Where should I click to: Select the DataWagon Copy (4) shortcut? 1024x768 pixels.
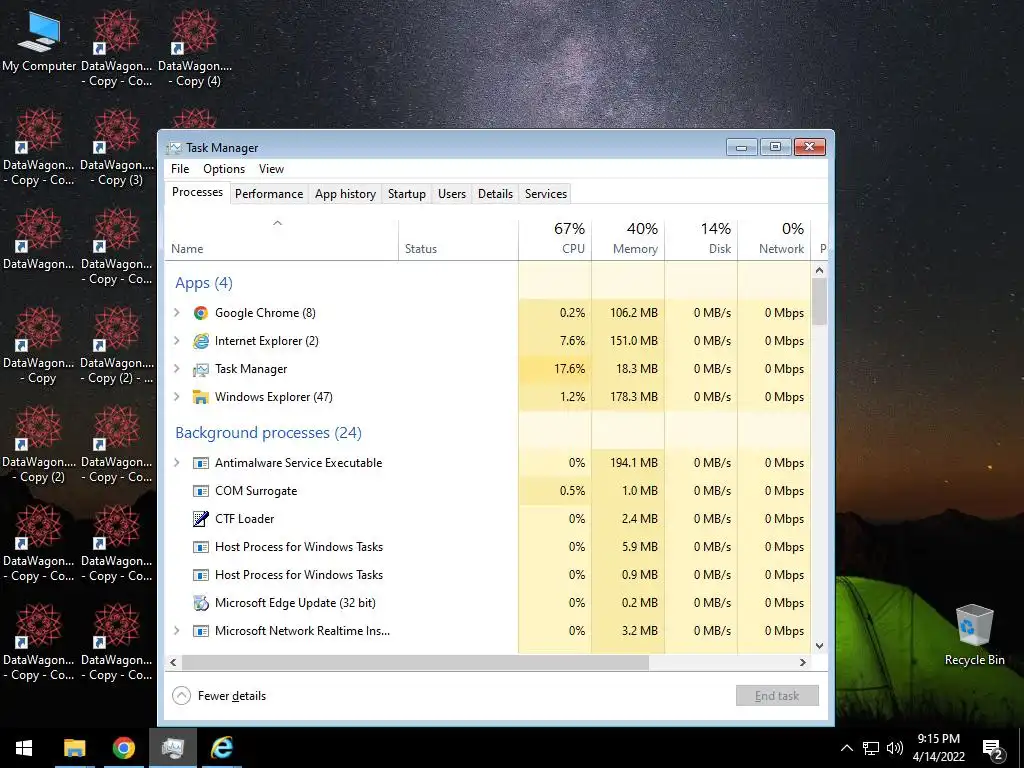coord(195,50)
